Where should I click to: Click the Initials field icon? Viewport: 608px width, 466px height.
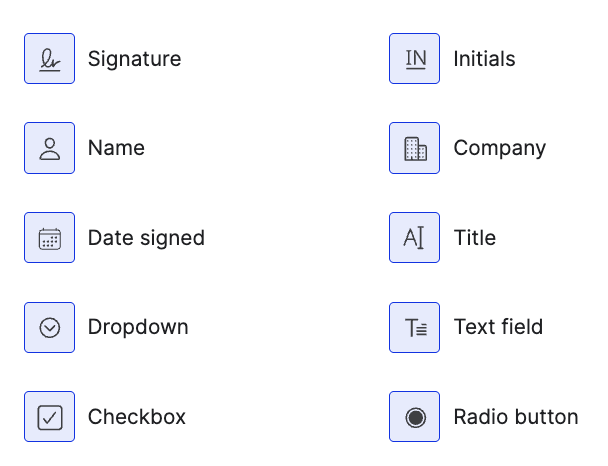[x=415, y=59]
